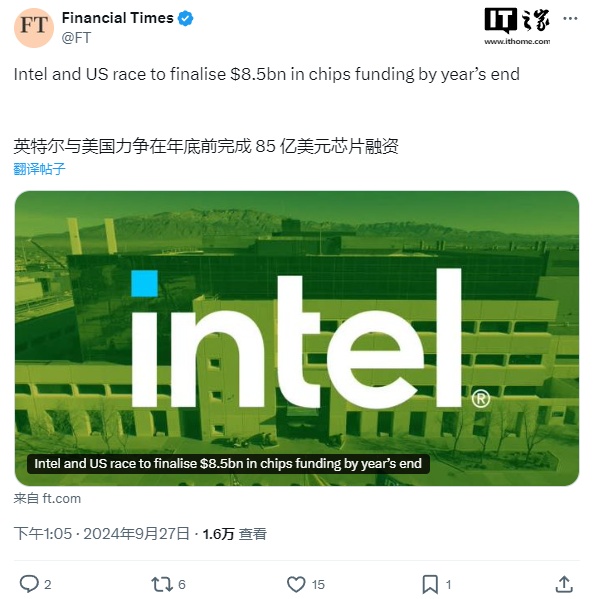Click the repost count 6

tap(182, 584)
